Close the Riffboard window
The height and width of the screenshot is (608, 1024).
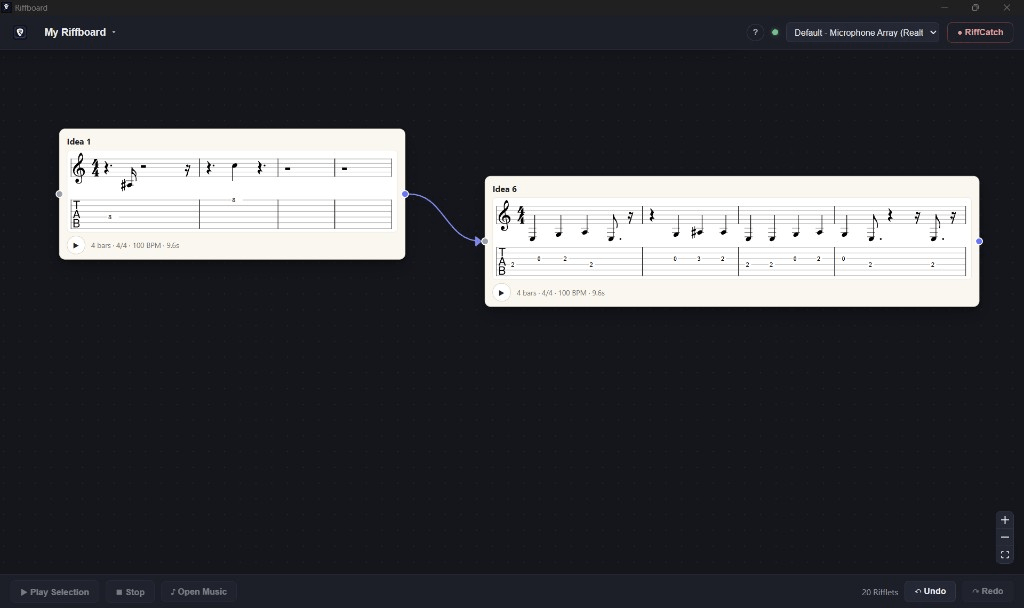point(1006,7)
